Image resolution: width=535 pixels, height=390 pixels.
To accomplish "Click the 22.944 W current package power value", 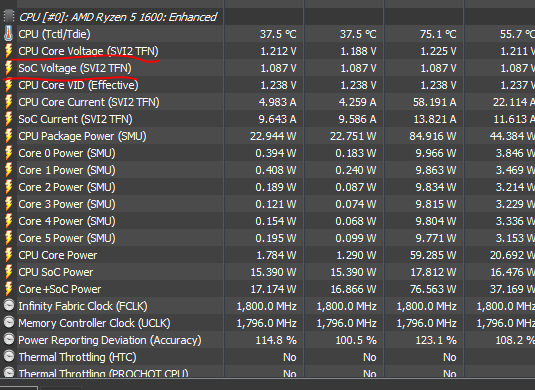I will click(273, 136).
